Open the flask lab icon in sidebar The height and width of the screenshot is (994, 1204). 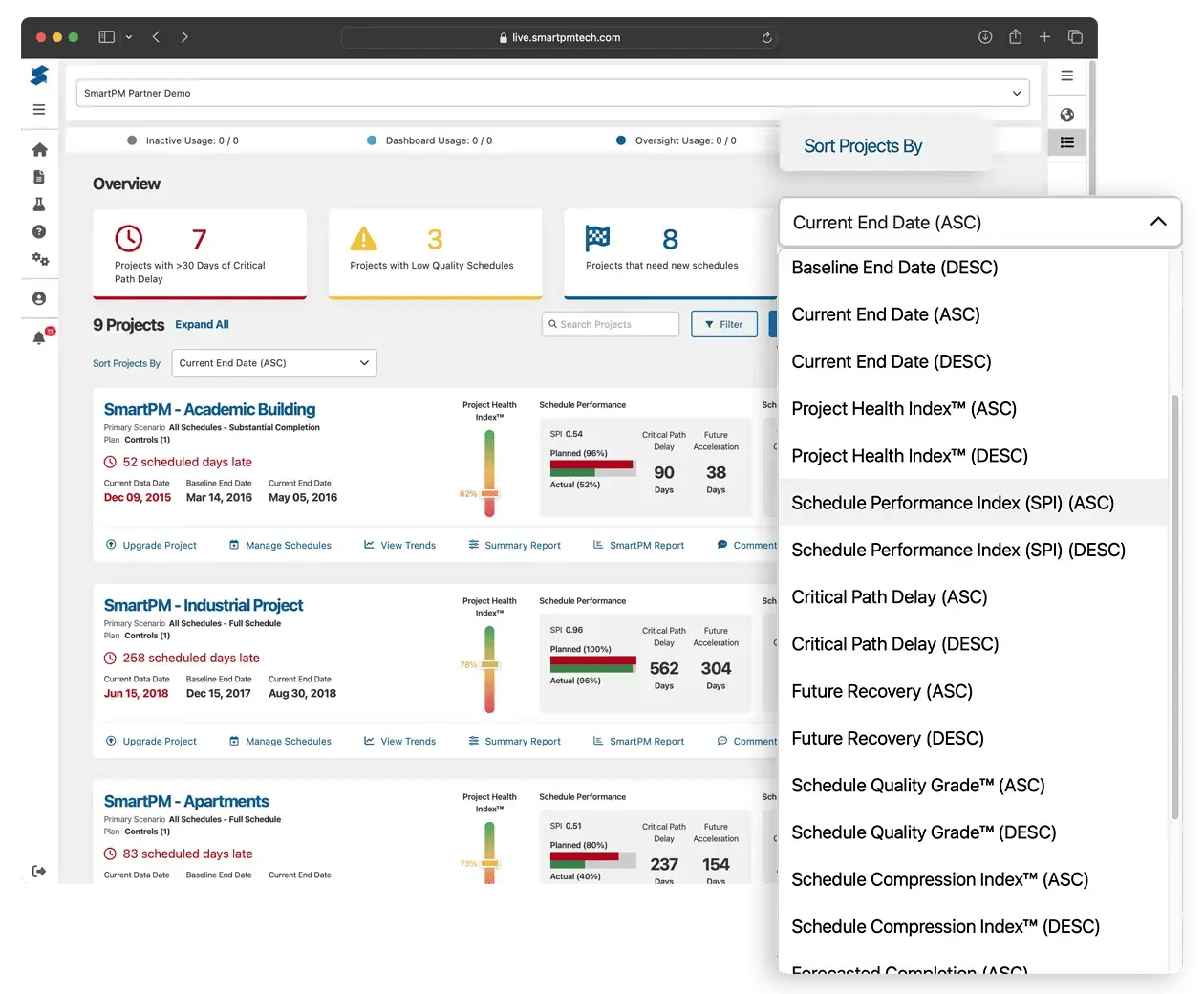coord(39,205)
